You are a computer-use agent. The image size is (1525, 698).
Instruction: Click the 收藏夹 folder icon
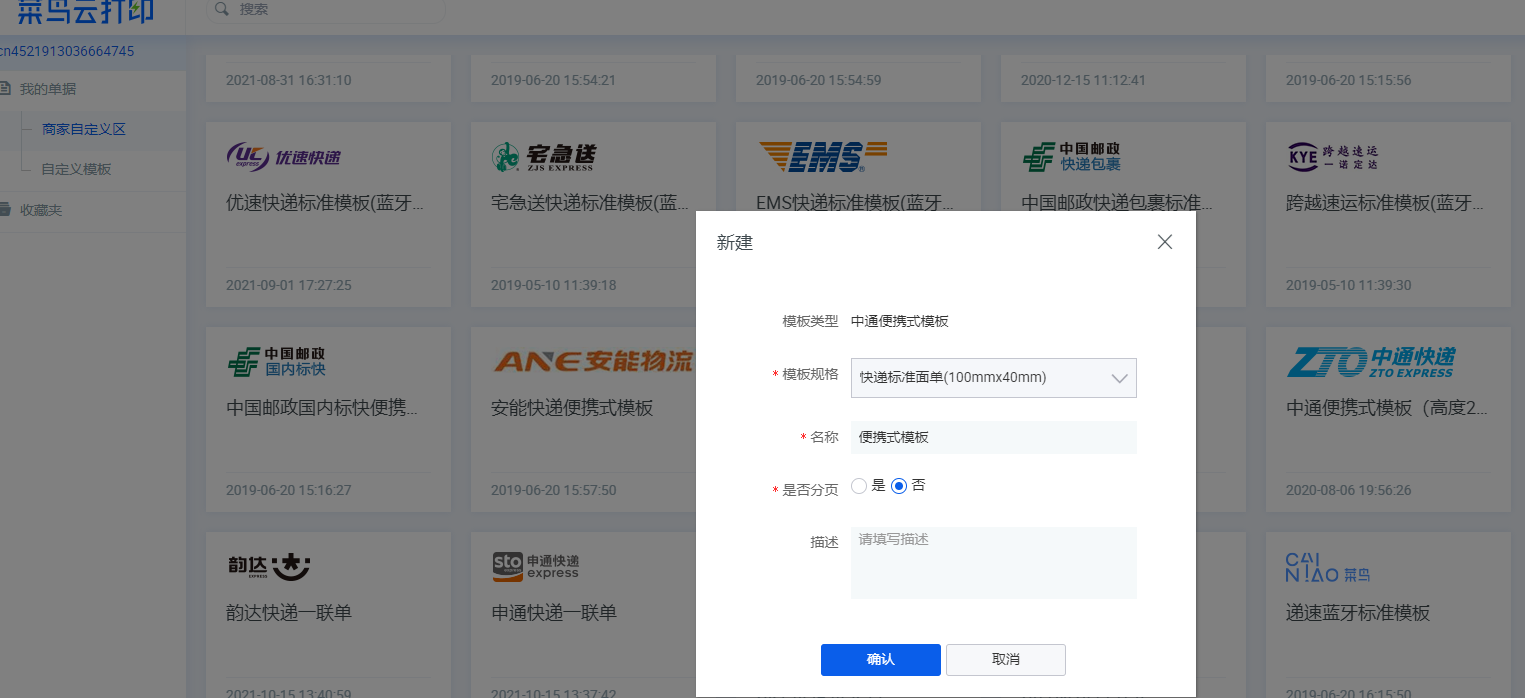pos(6,210)
